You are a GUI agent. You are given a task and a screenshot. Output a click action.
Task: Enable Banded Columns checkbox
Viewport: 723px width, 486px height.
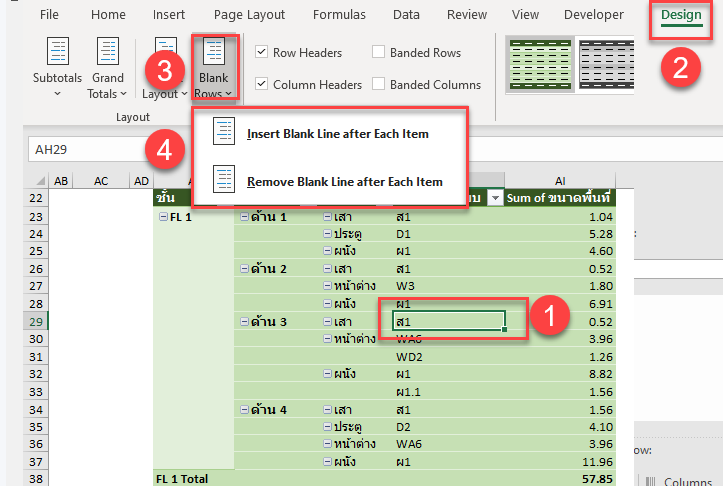(x=379, y=85)
